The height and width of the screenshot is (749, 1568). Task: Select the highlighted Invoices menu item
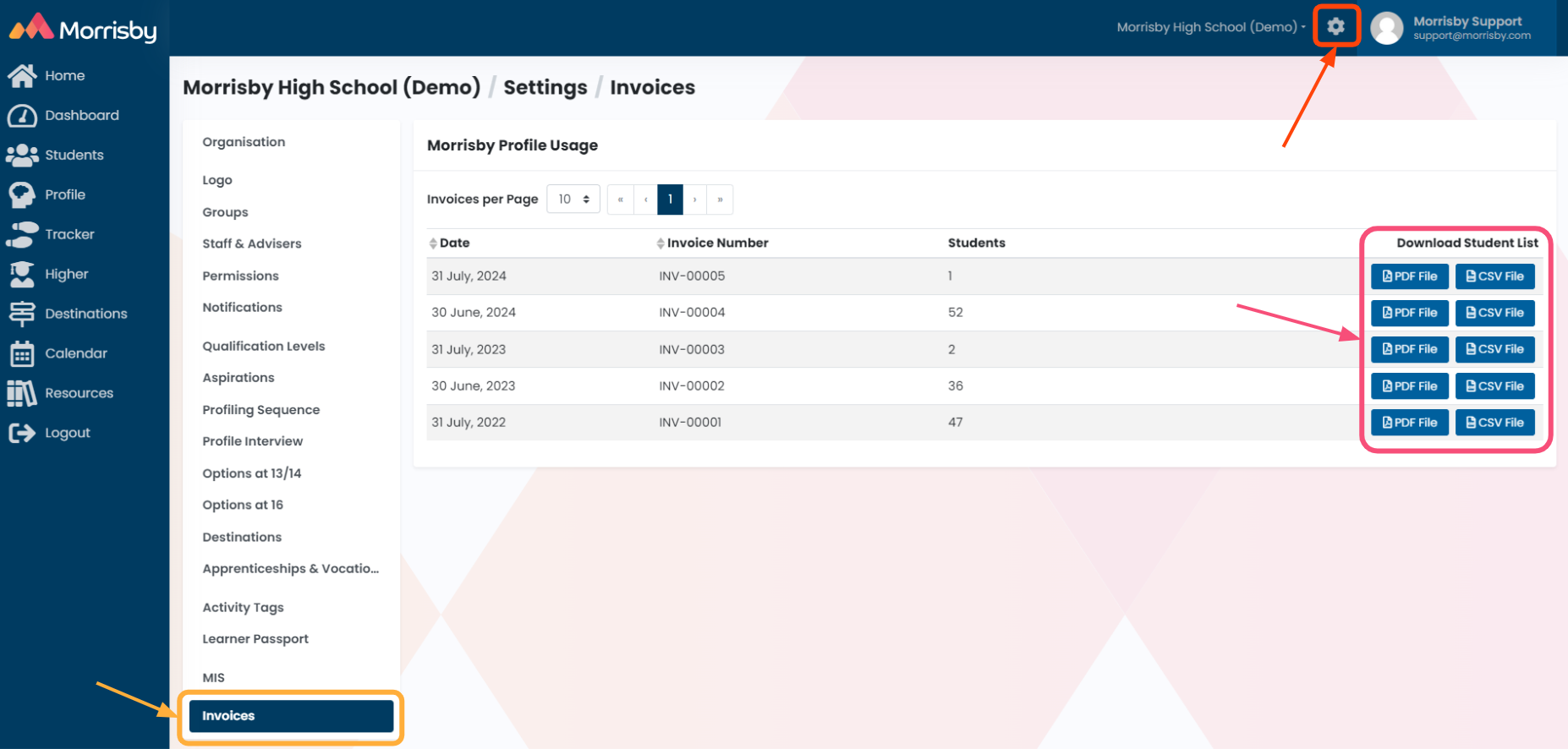(291, 716)
